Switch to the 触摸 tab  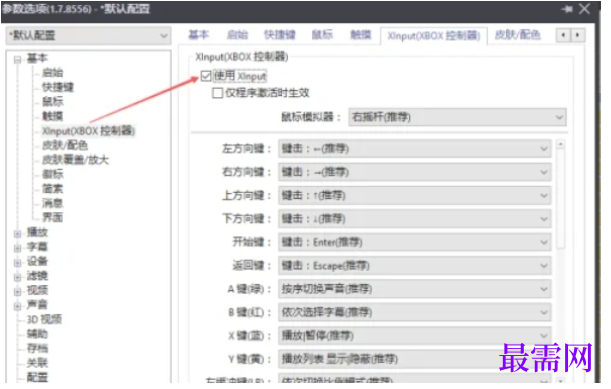pyautogui.click(x=361, y=35)
